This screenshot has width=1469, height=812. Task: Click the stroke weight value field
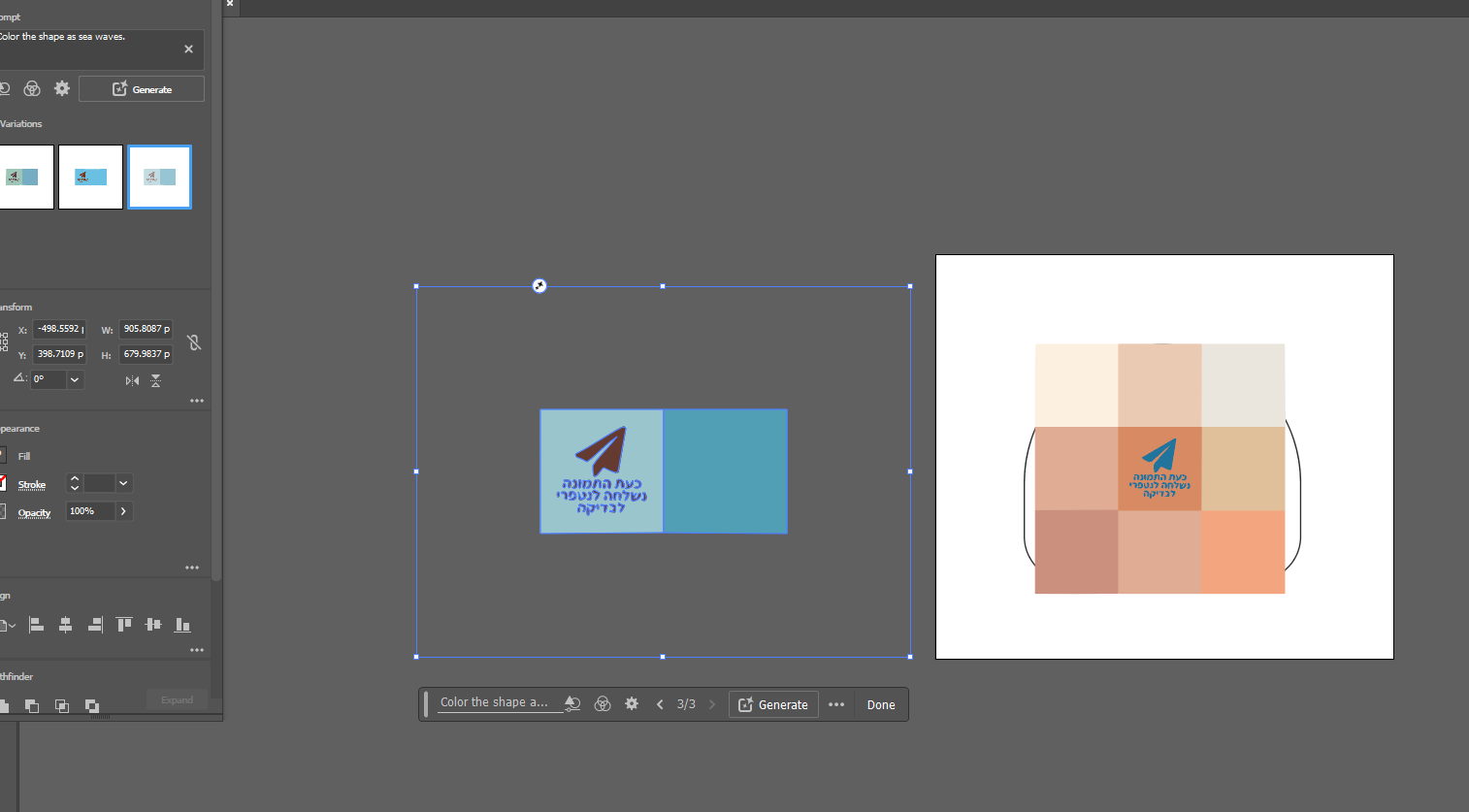pos(99,483)
